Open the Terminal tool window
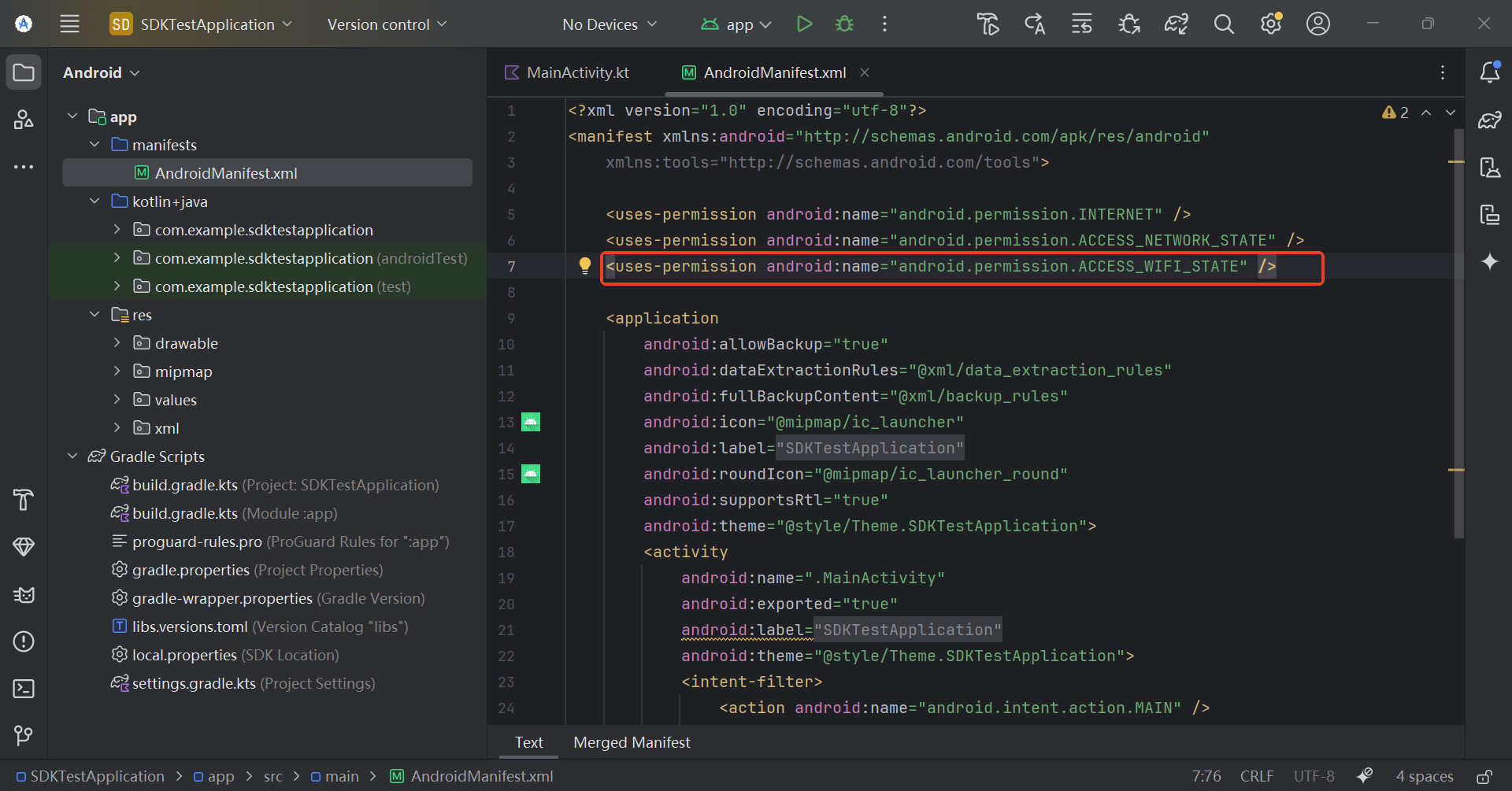The height and width of the screenshot is (791, 1512). pos(23,688)
